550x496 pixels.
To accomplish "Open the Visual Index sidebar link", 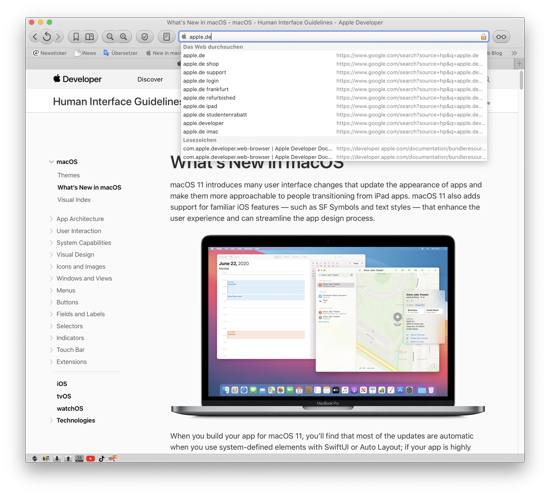I will pos(74,200).
